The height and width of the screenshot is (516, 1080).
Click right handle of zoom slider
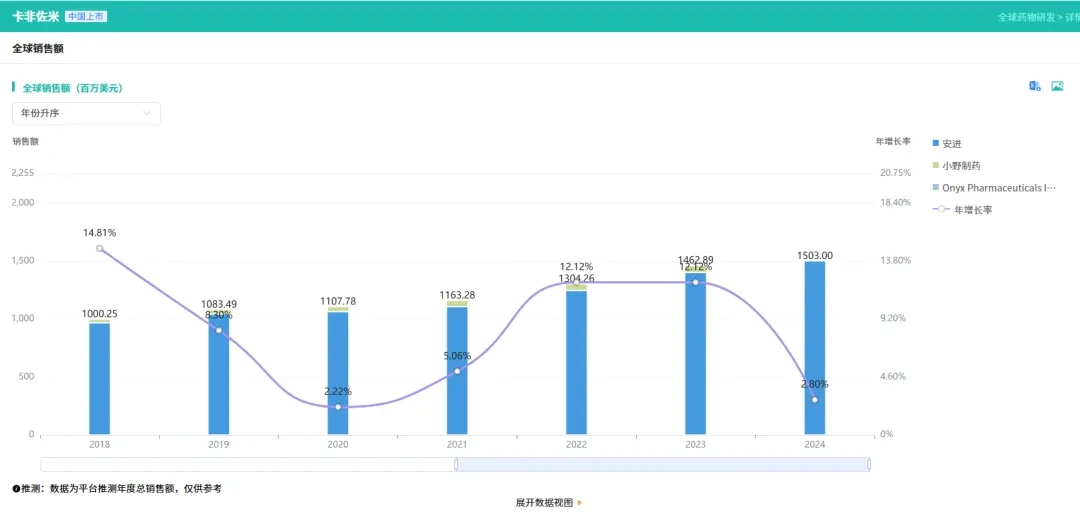869,465
